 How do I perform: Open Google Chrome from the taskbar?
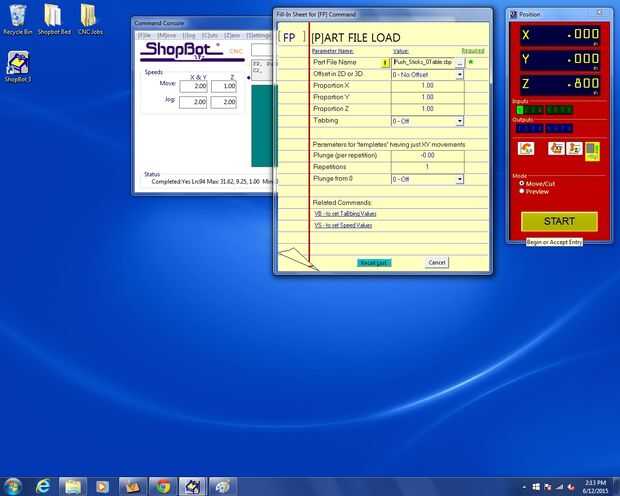[x=163, y=486]
